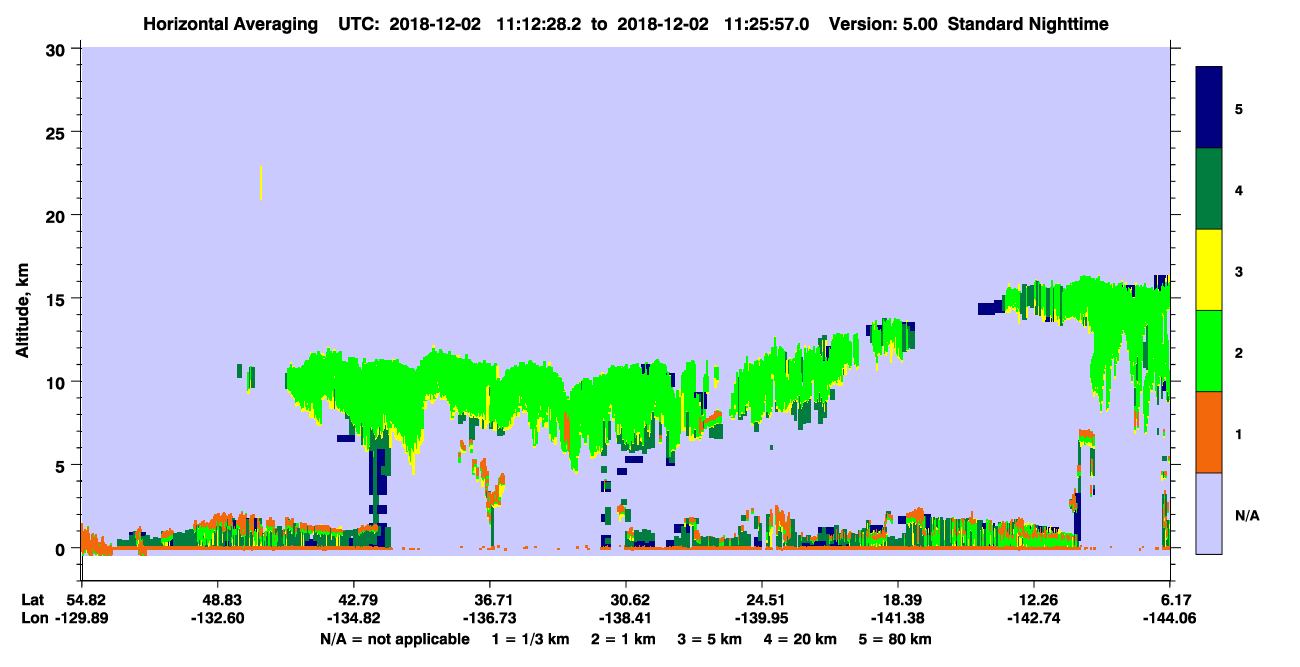Click the '4 = 20 km' legend entry
Viewport: 1300px width, 667px height.
pyautogui.click(x=800, y=639)
